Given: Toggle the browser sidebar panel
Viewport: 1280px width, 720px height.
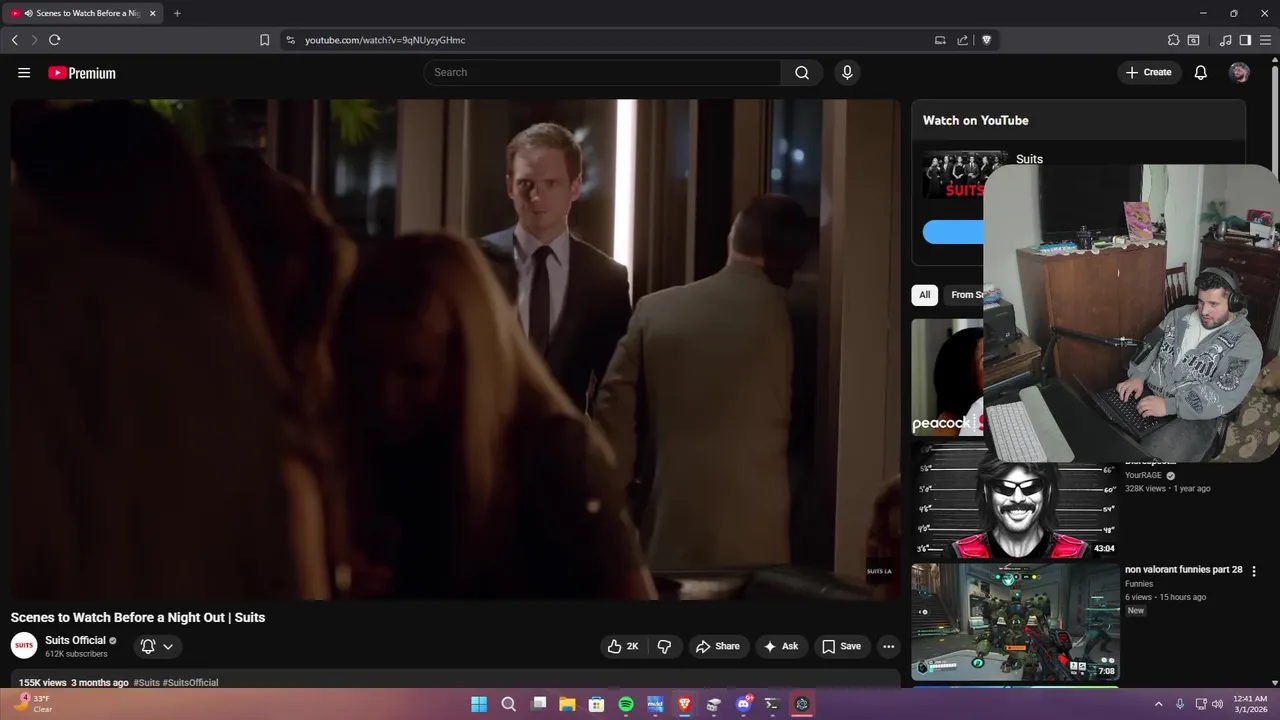Looking at the screenshot, I should point(1245,40).
